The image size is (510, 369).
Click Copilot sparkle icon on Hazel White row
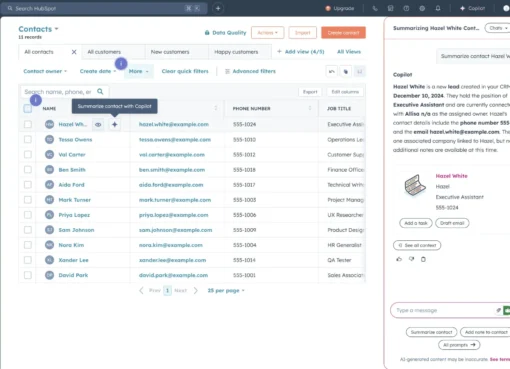click(114, 124)
